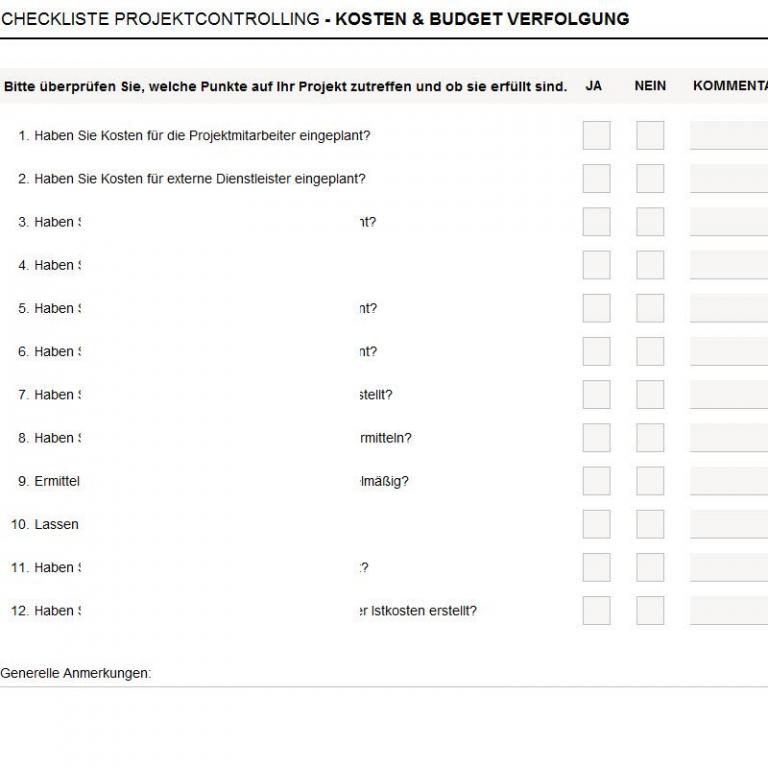This screenshot has width=768, height=768.
Task: Click the comment field on question 7
Action: (729, 394)
